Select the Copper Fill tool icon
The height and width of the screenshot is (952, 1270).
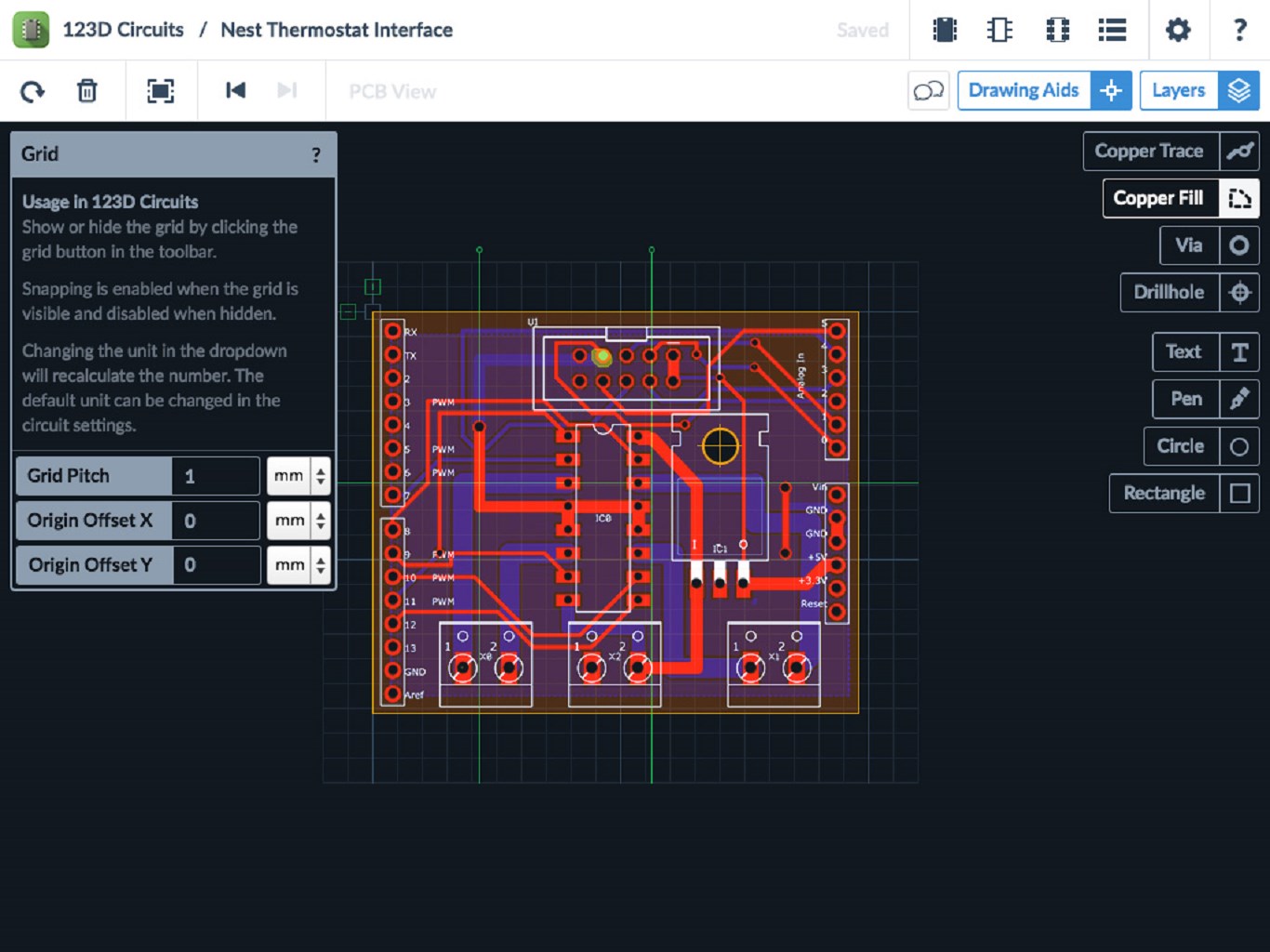1239,198
